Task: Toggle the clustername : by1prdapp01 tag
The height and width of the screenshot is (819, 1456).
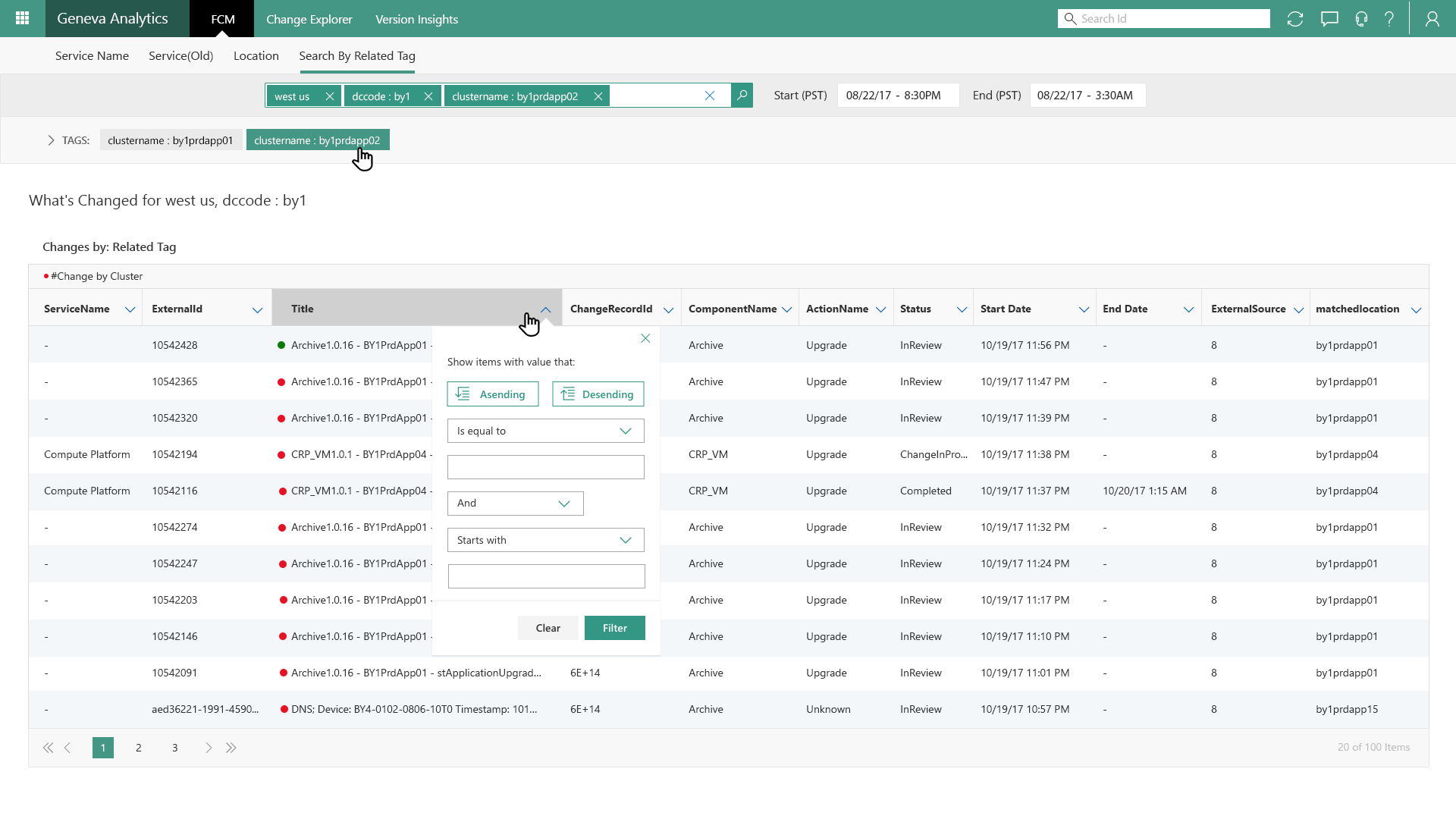Action: (x=171, y=140)
